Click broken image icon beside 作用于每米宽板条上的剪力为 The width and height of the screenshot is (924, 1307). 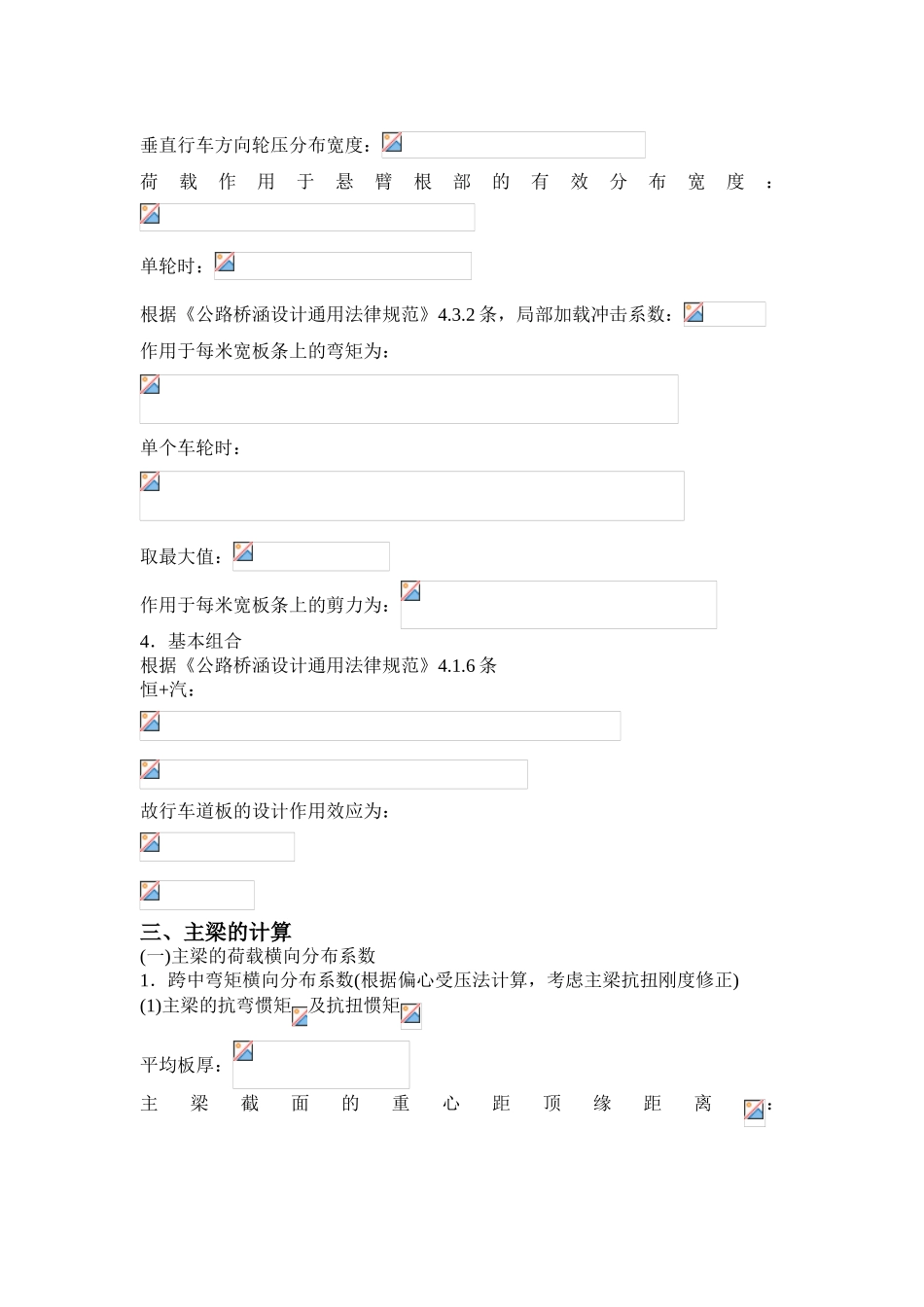(411, 591)
